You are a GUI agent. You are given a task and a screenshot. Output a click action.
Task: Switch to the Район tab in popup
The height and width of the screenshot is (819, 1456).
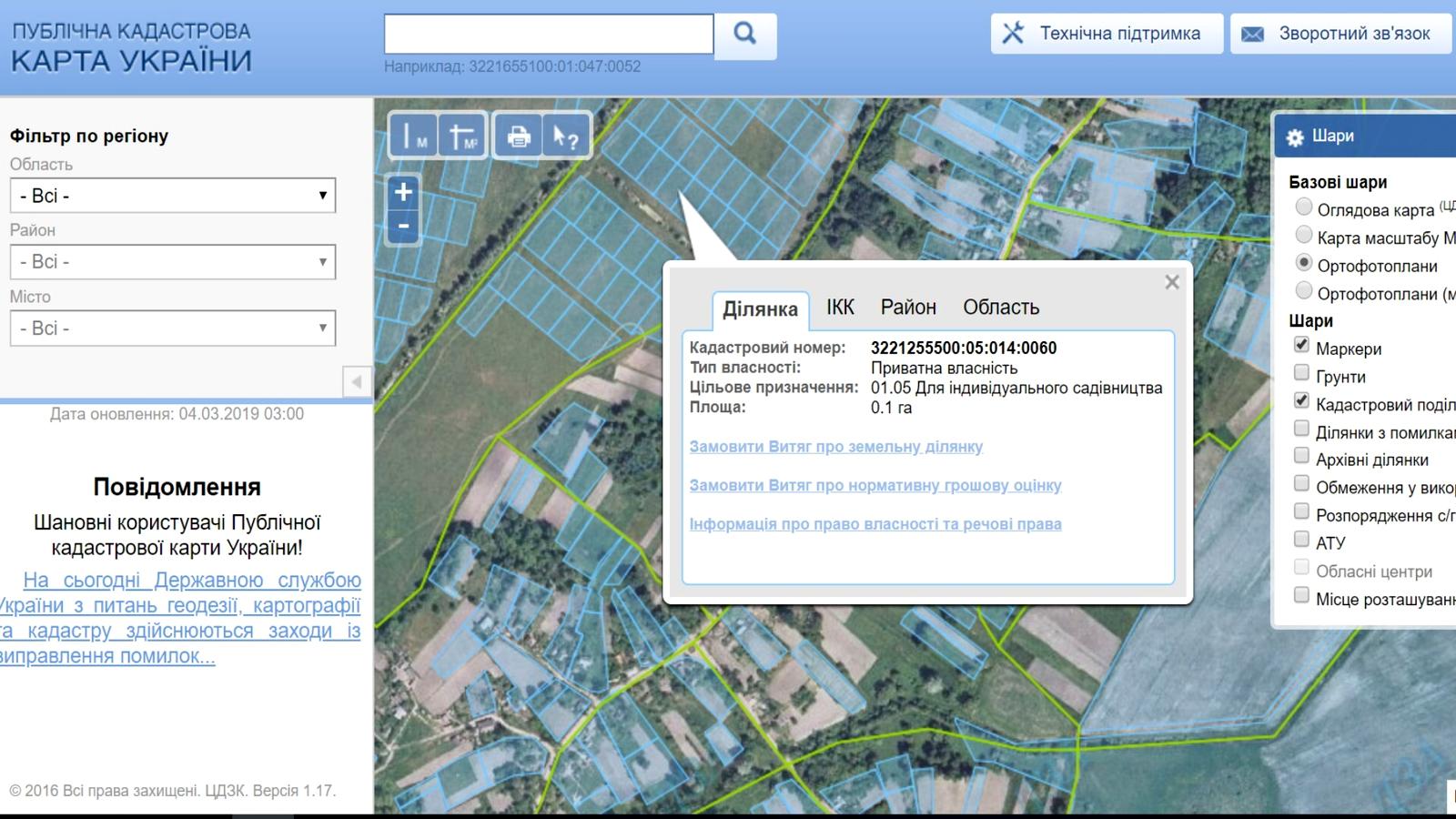(x=908, y=308)
